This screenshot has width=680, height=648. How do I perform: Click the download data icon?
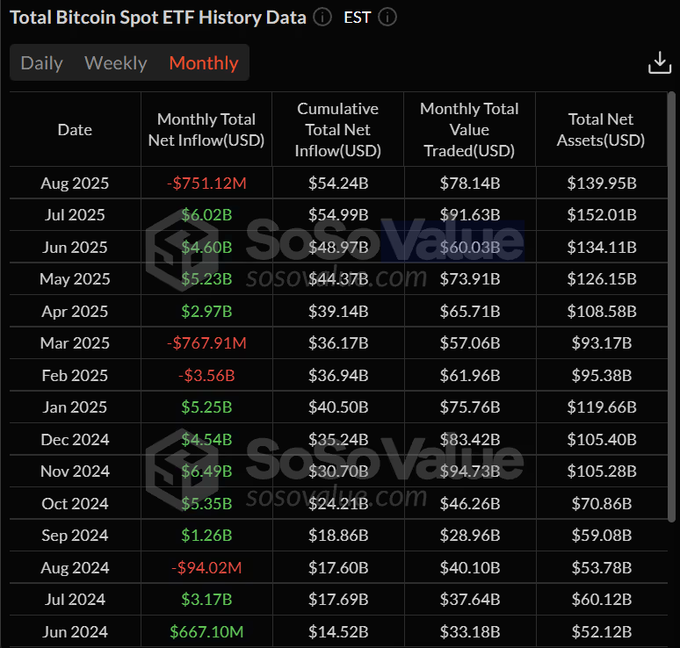(660, 62)
